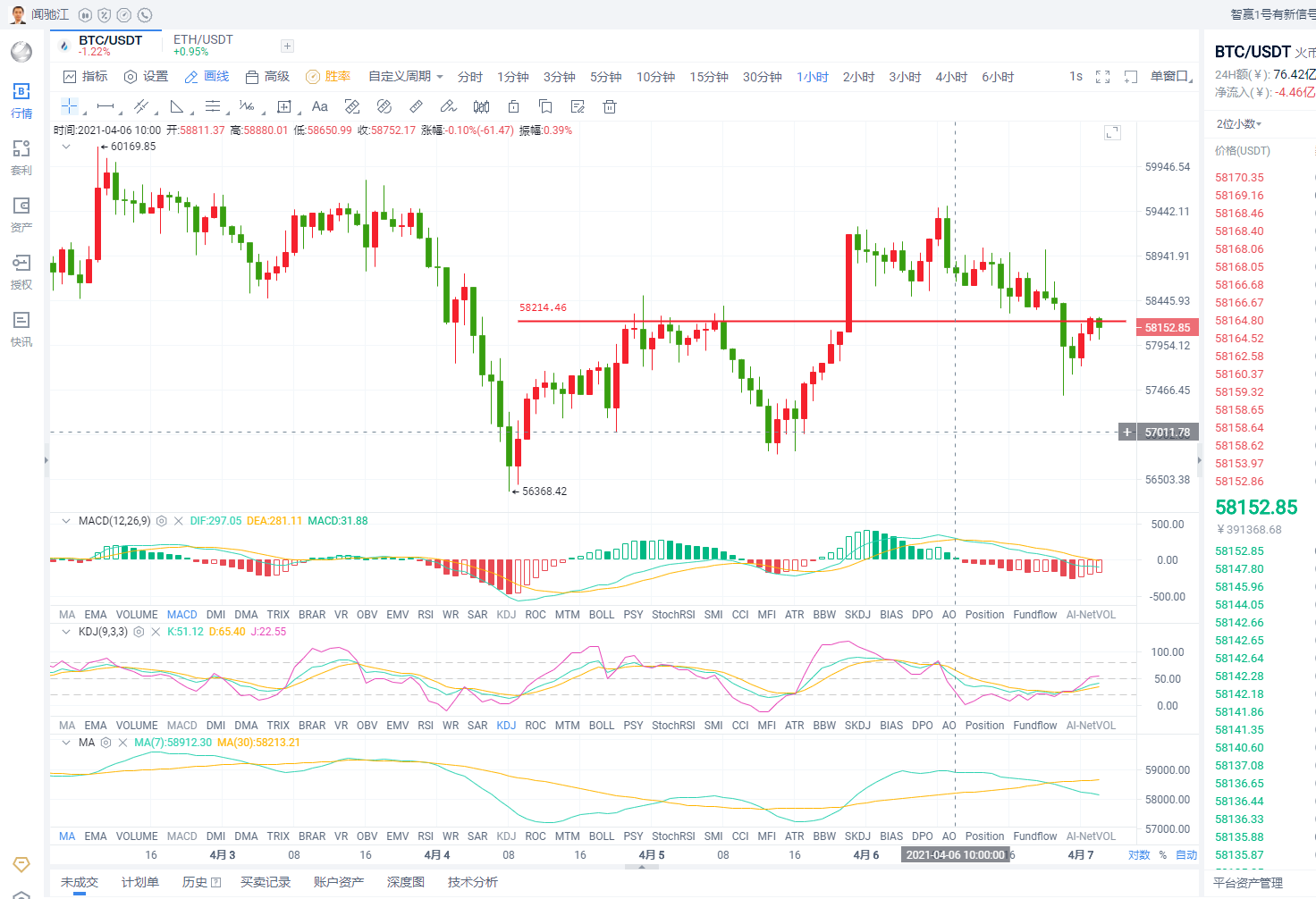Click the percent shield badge icon
This screenshot has width=1316, height=899.
click(x=105, y=15)
